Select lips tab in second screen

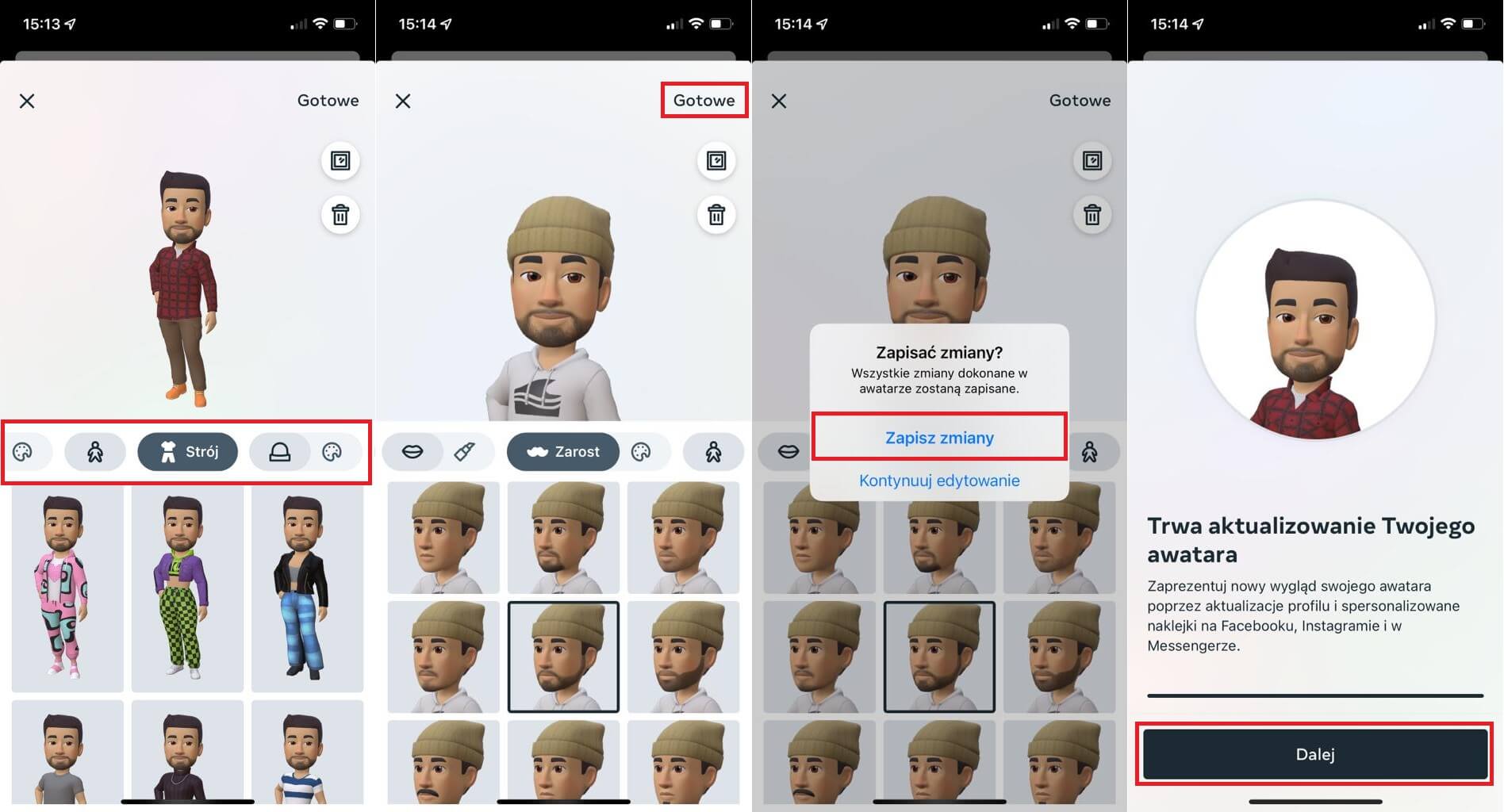pos(412,452)
